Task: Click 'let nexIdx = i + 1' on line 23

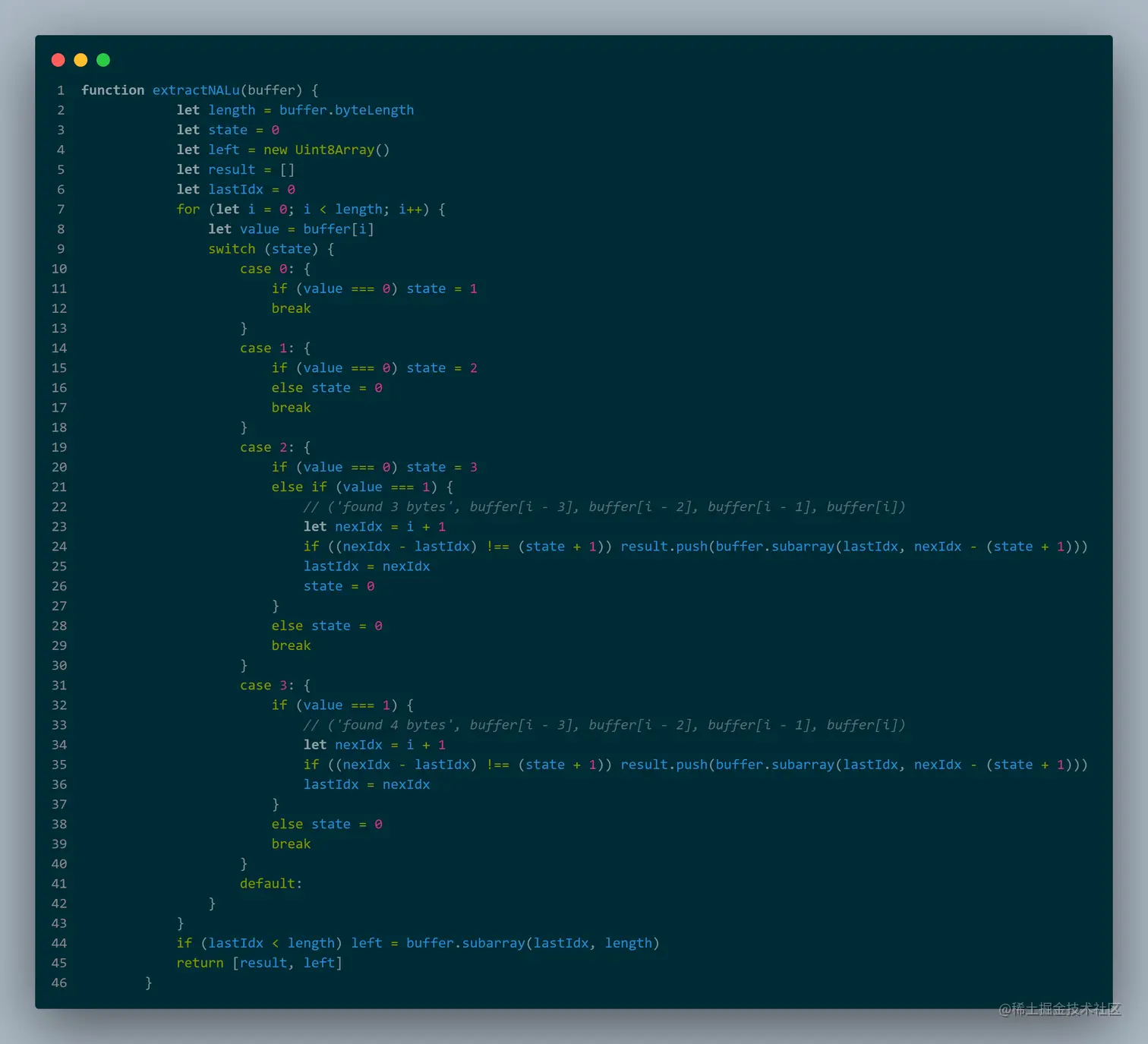Action: tap(375, 526)
